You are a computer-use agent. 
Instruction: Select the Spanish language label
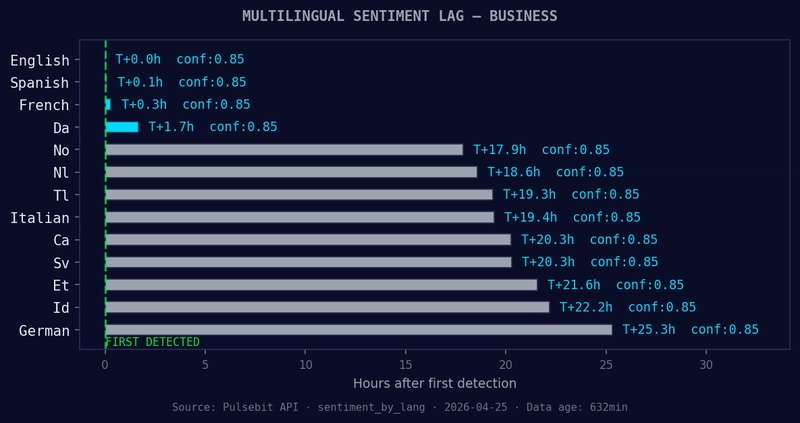click(x=40, y=83)
